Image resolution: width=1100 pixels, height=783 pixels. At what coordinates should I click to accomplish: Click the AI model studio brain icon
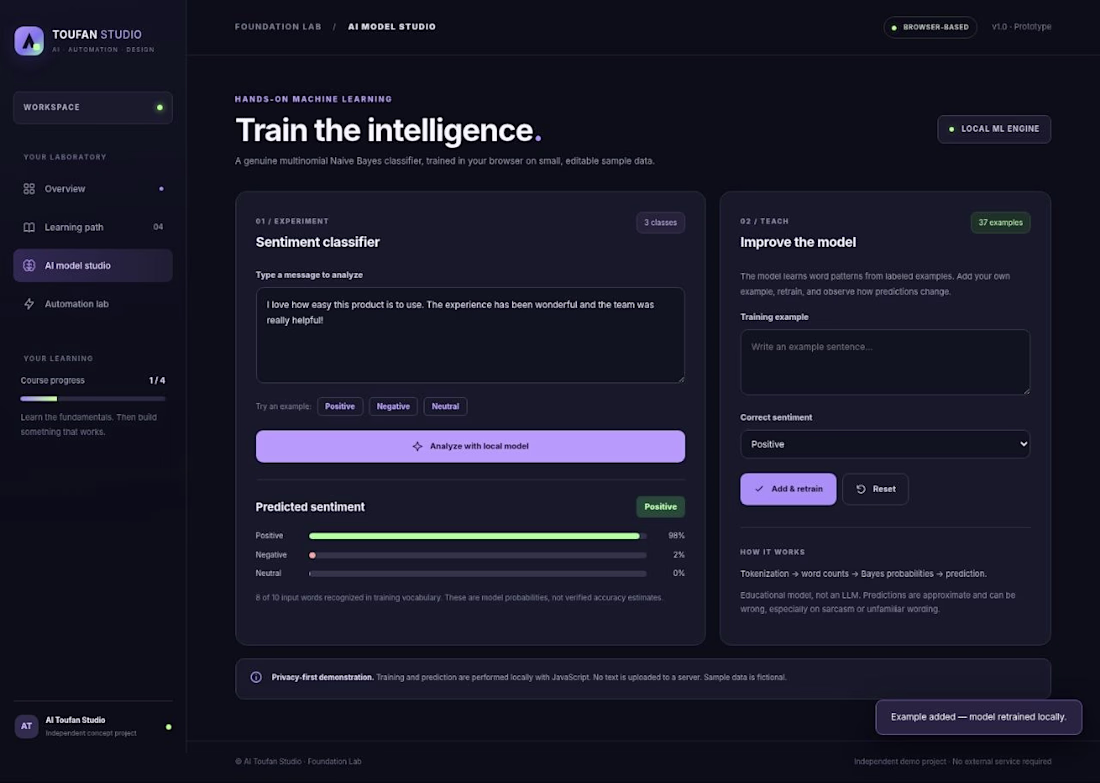click(x=29, y=265)
